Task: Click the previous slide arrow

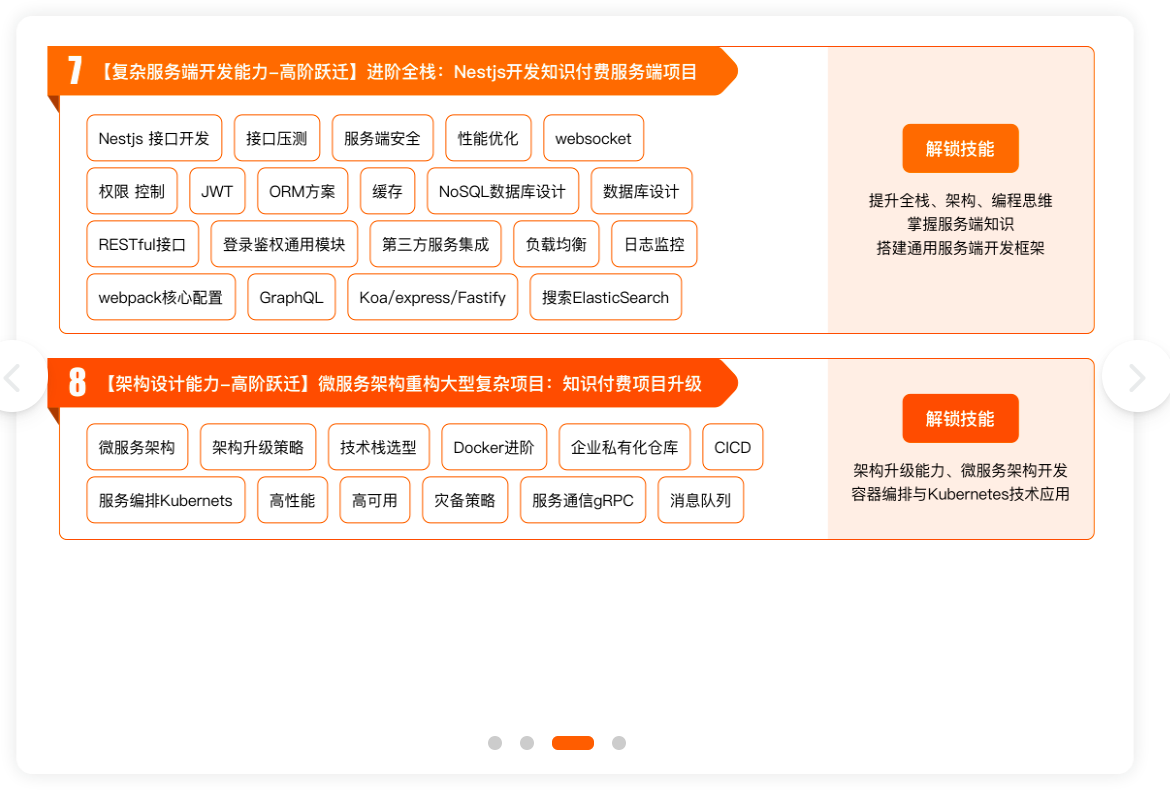Action: (x=14, y=377)
